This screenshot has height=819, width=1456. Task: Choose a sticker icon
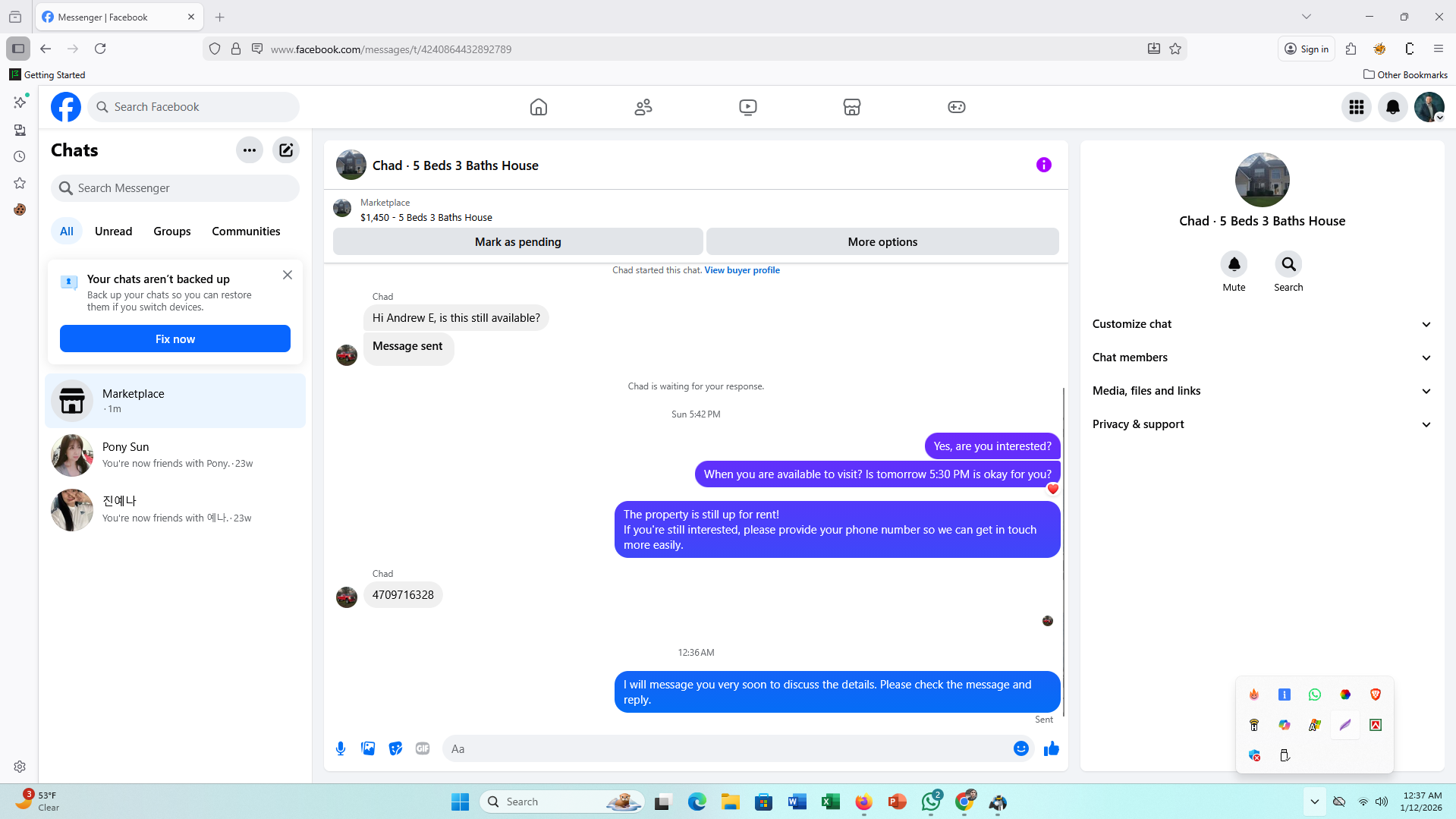point(395,749)
